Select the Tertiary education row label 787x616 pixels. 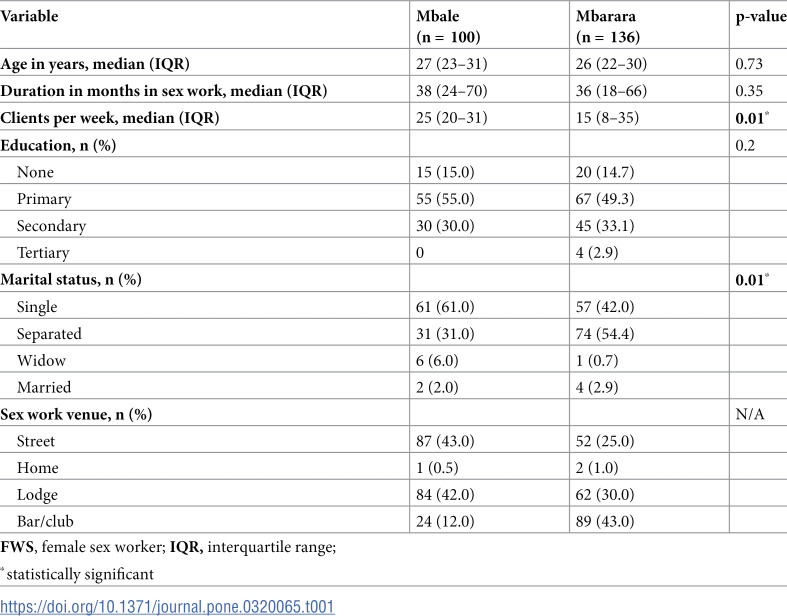[x=43, y=253]
